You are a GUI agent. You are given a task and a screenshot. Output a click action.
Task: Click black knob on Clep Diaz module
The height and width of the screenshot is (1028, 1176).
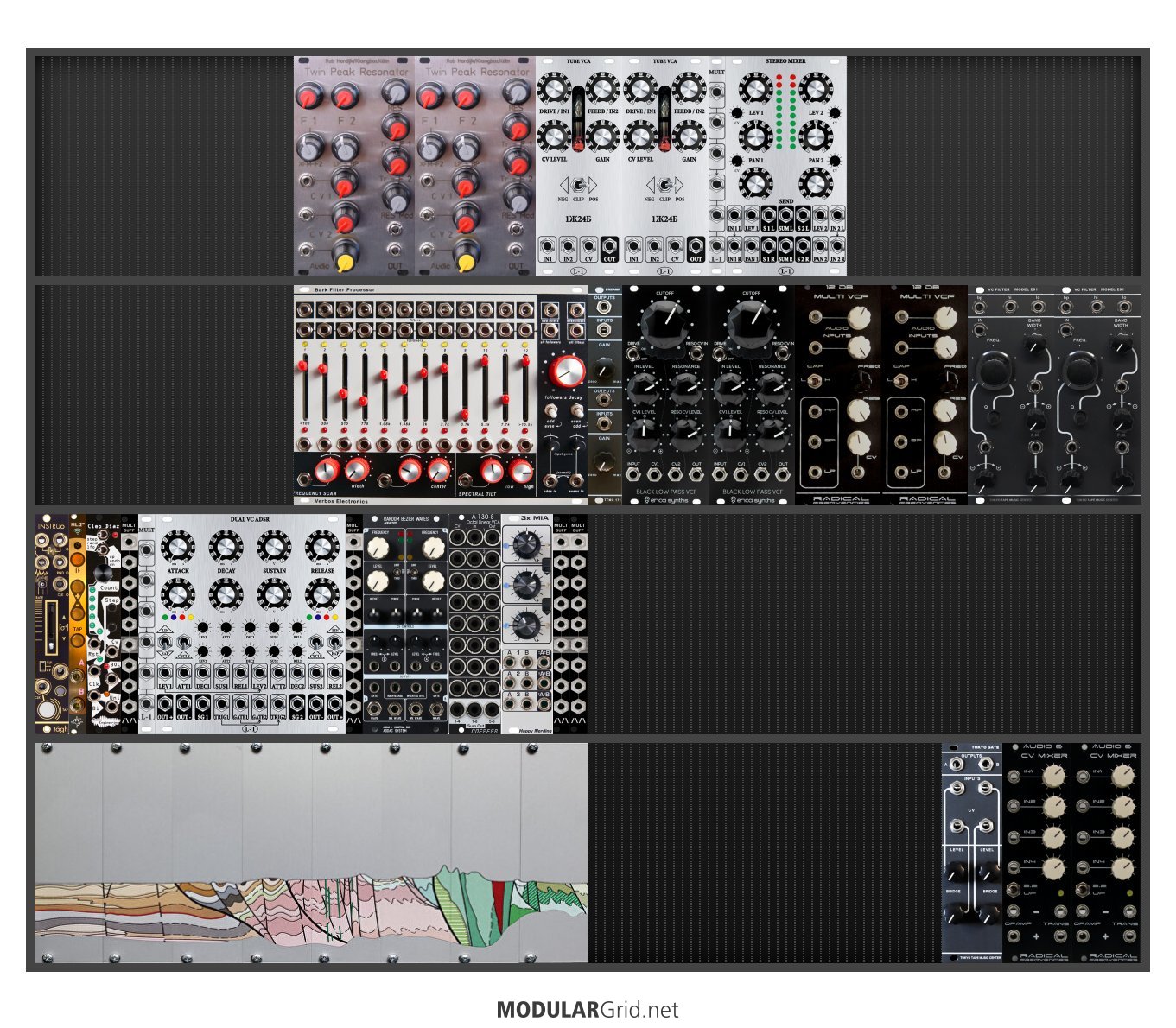[103, 574]
